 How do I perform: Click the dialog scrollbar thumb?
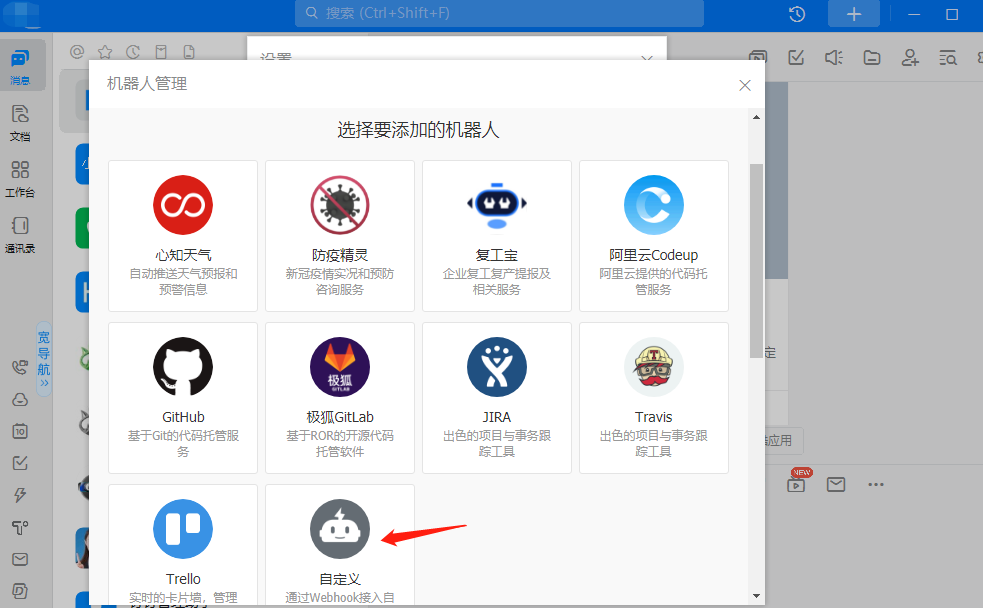(756, 261)
